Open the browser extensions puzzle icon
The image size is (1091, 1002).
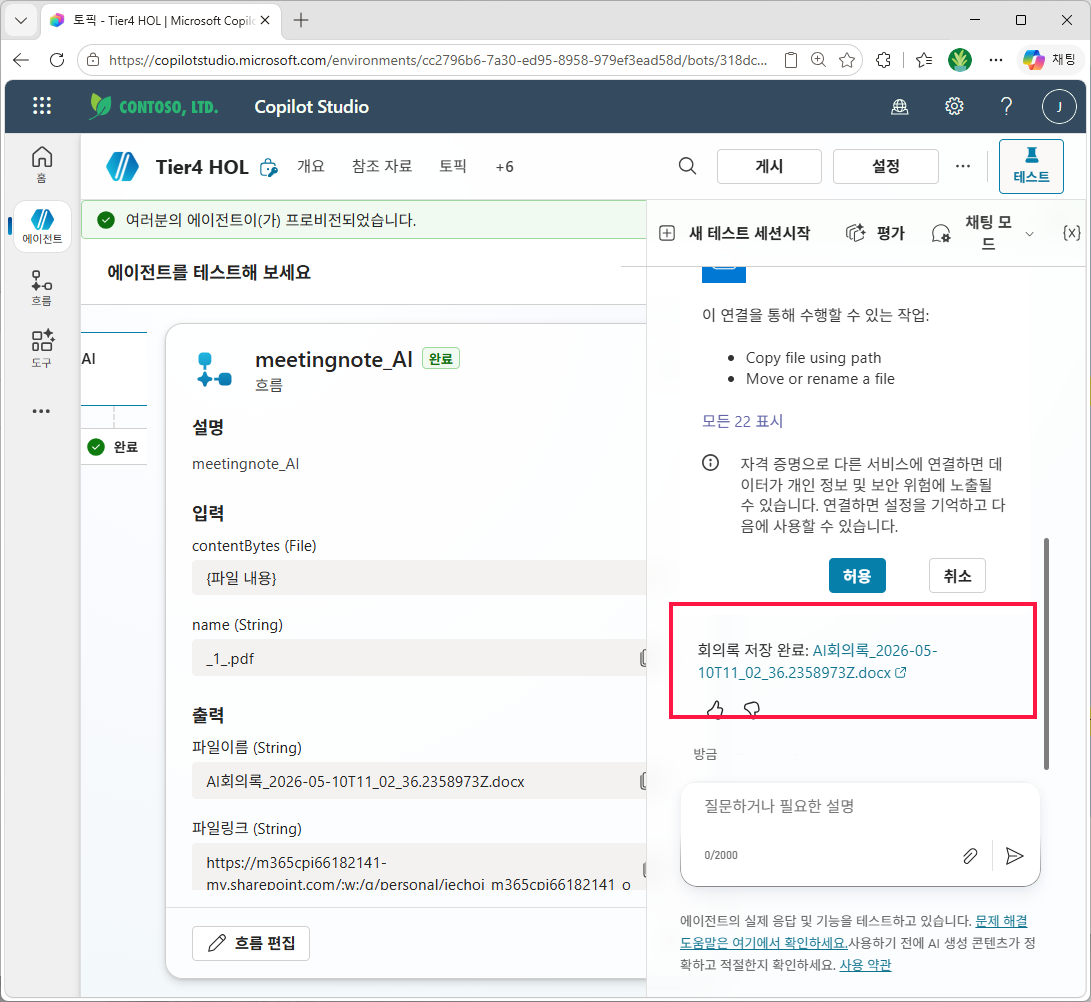(883, 61)
